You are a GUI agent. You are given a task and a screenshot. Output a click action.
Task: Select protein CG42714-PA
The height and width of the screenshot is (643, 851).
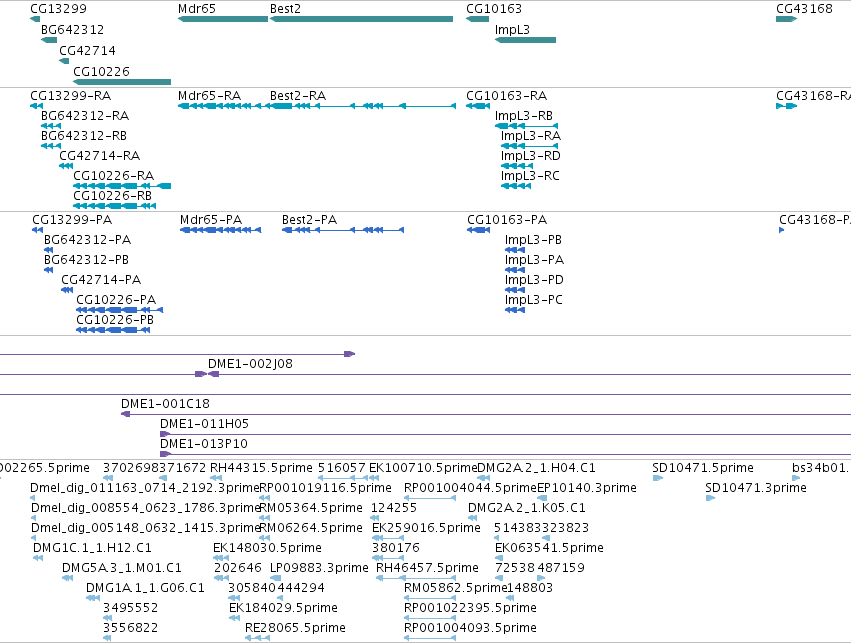coord(67,290)
